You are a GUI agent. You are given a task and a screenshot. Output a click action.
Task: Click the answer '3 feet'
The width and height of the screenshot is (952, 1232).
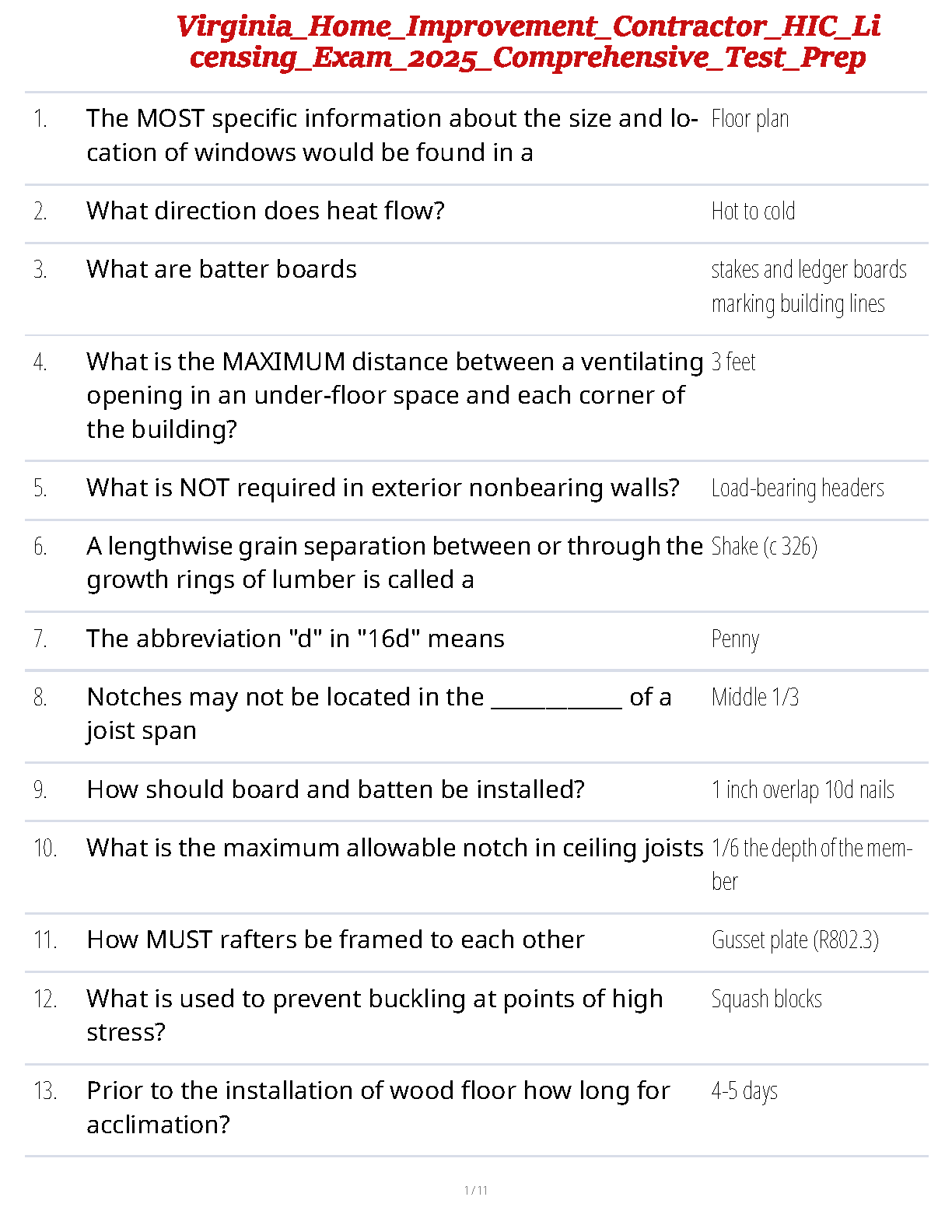point(733,362)
